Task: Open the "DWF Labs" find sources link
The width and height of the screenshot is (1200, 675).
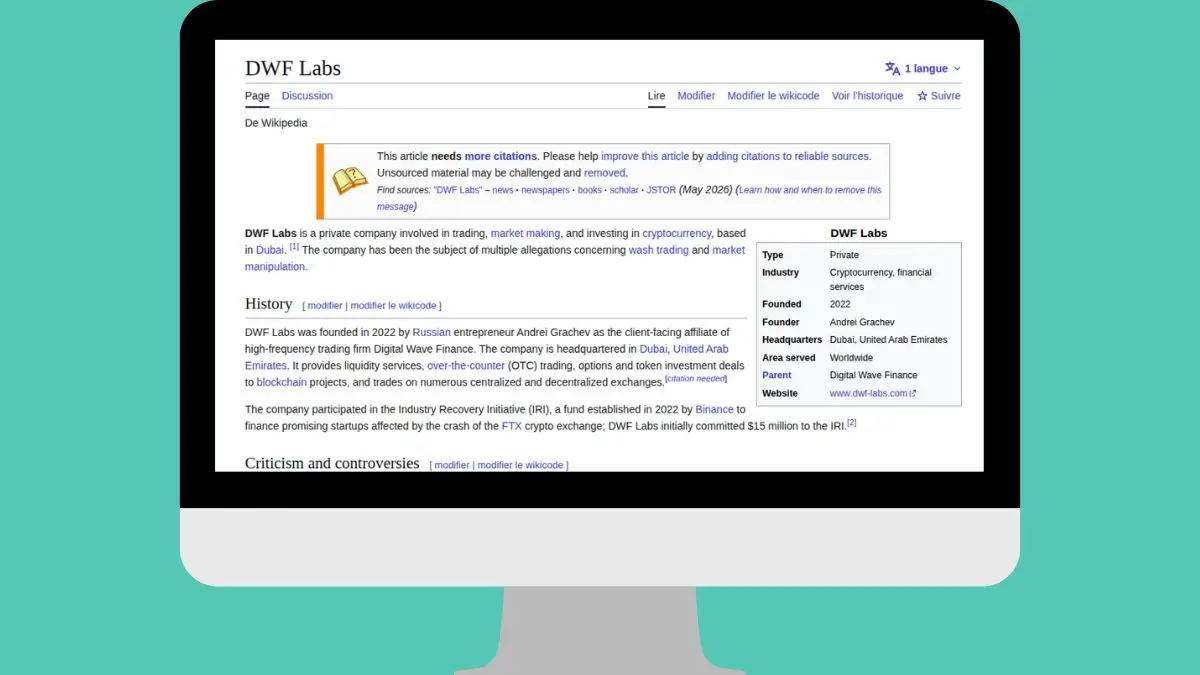Action: 458,190
